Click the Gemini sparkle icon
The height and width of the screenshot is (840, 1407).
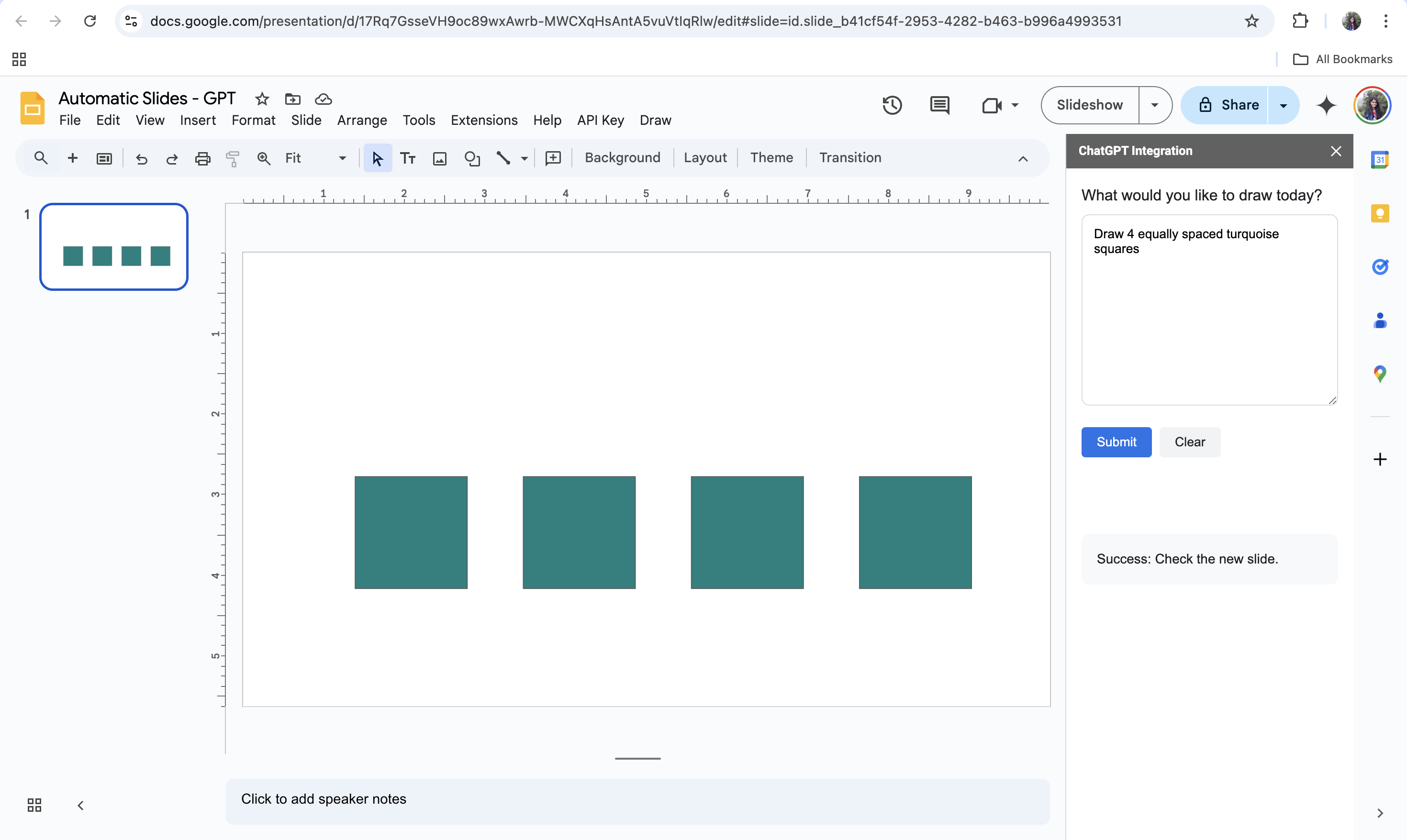[x=1326, y=105]
